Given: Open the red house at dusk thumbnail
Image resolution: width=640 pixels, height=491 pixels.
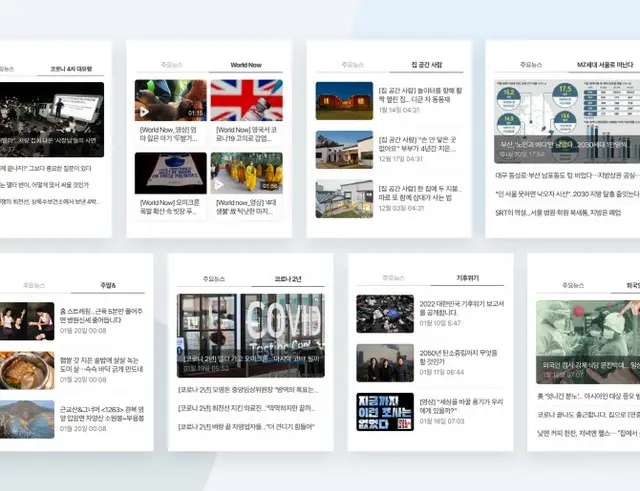Looking at the screenshot, I should 344,101.
